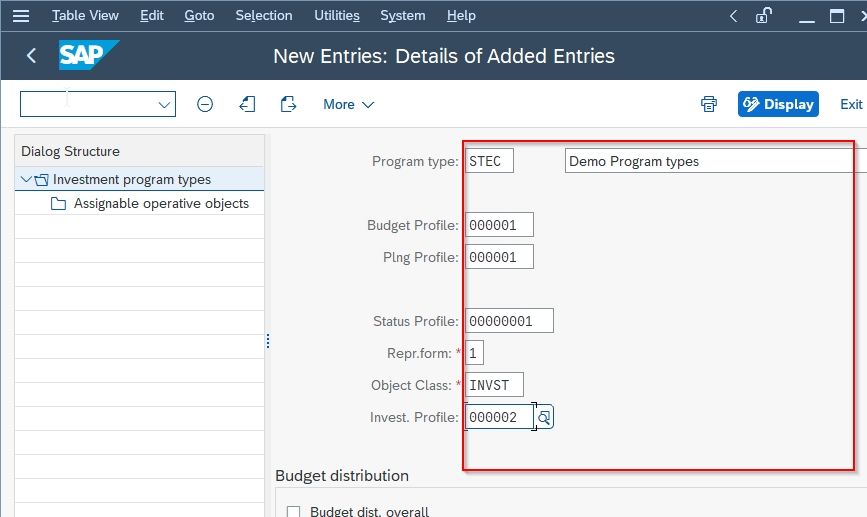The image size is (867, 517).
Task: Open the search help for Invest. Profile
Action: (544, 417)
